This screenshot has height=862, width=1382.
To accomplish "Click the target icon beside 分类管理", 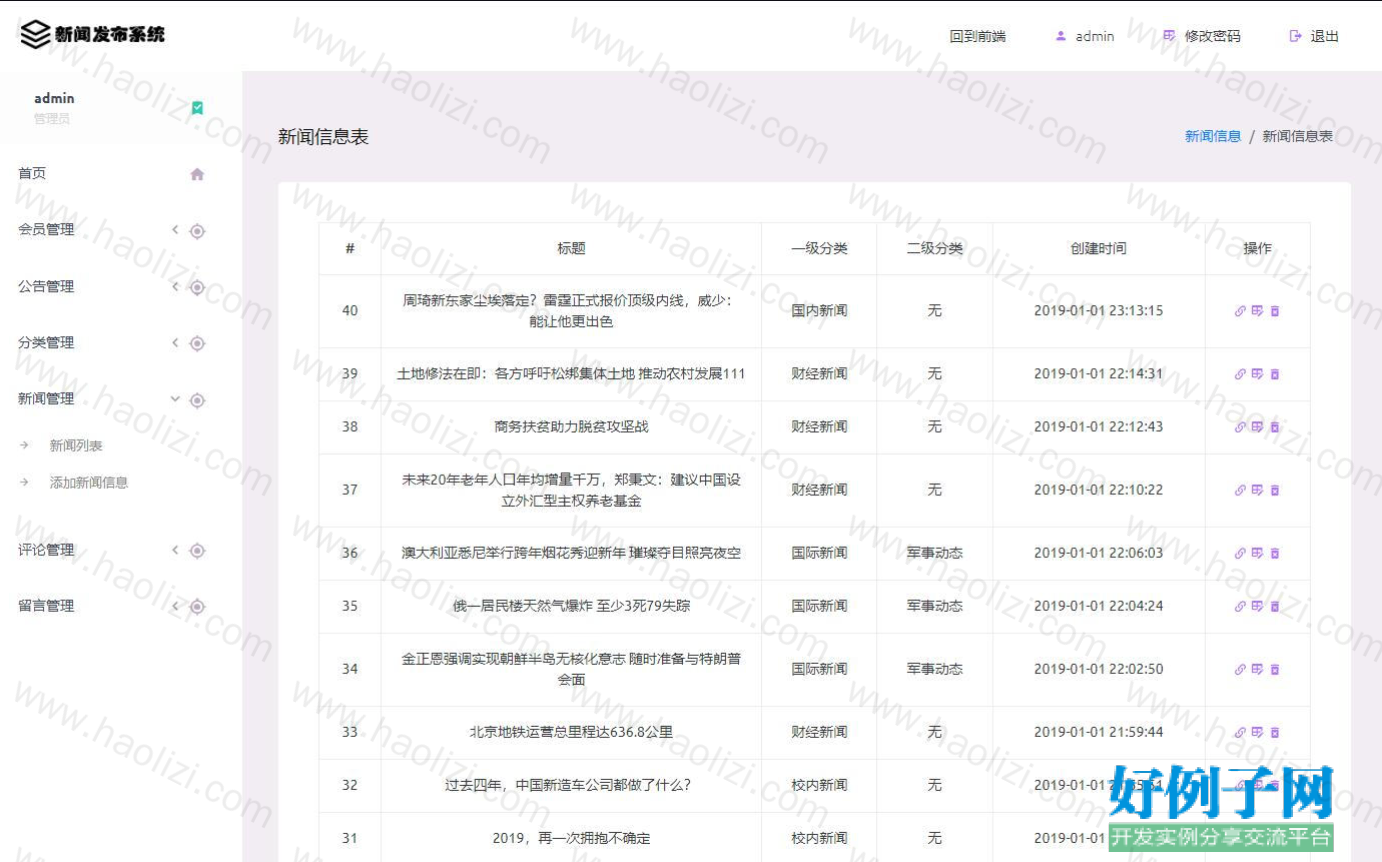I will (197, 343).
